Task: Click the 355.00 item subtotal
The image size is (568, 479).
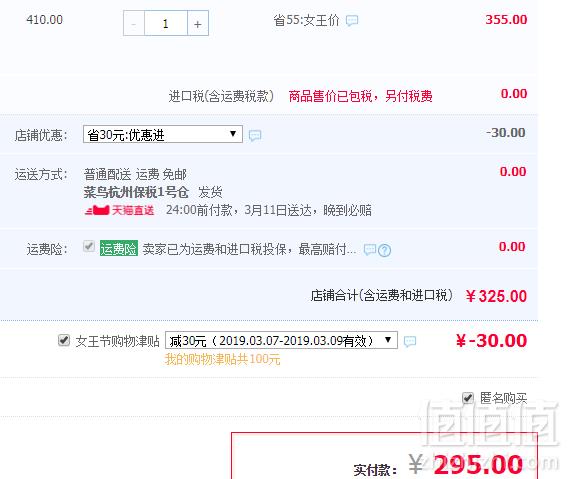Action: [x=506, y=20]
